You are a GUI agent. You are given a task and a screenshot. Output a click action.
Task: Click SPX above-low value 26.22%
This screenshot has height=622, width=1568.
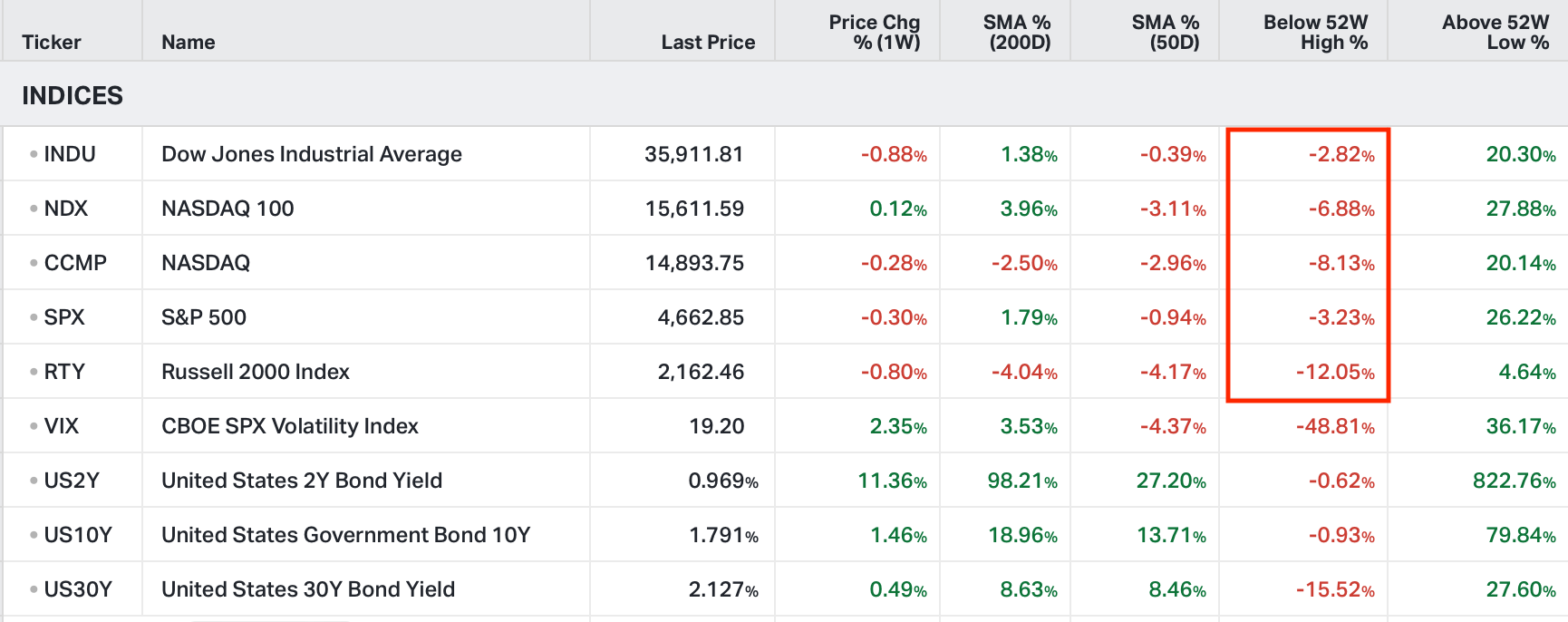click(1521, 317)
